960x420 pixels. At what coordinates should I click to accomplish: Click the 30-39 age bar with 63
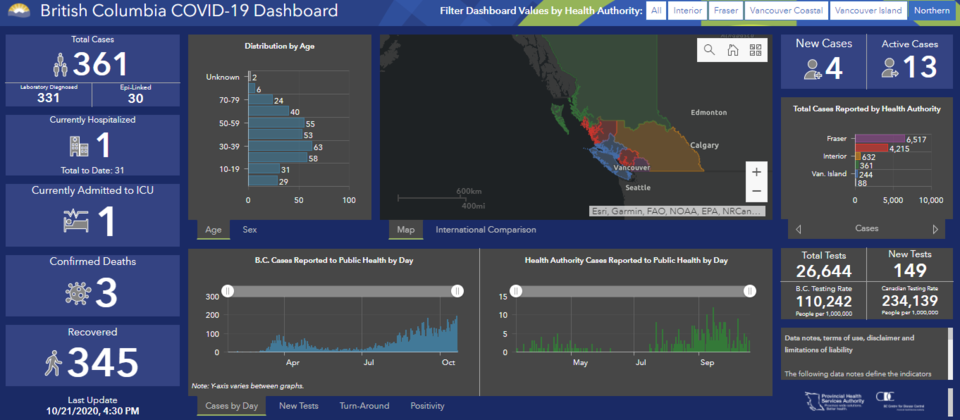(x=280, y=147)
